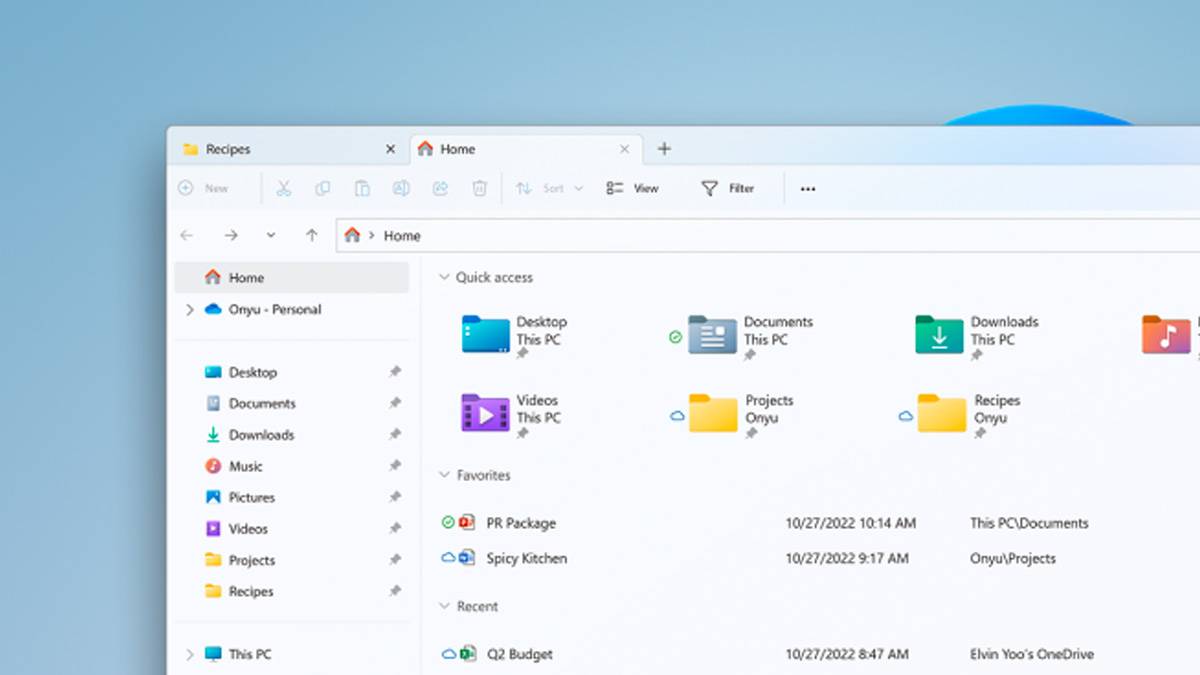Click the green sync status icon by Documents

click(675, 338)
